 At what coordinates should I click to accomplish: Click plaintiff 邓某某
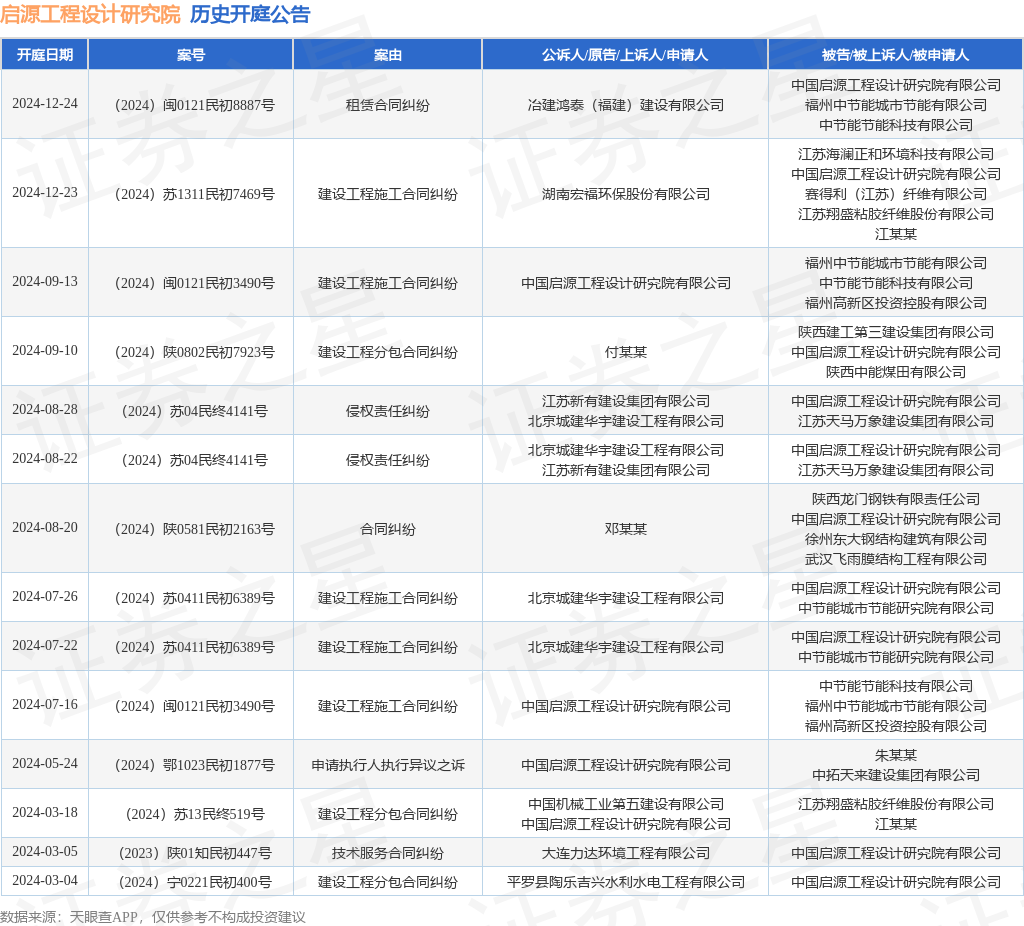coord(626,529)
